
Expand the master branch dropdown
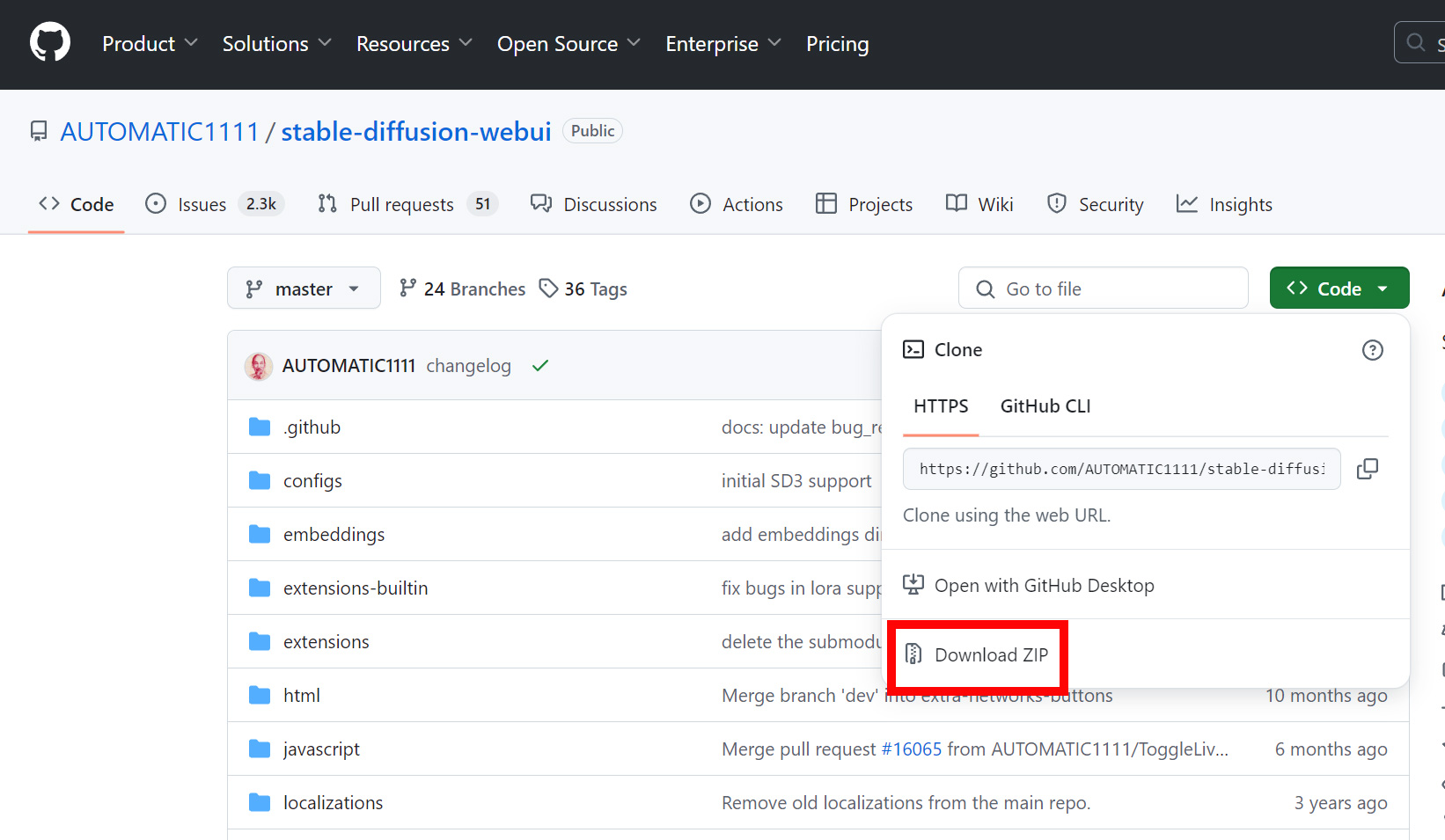point(304,289)
